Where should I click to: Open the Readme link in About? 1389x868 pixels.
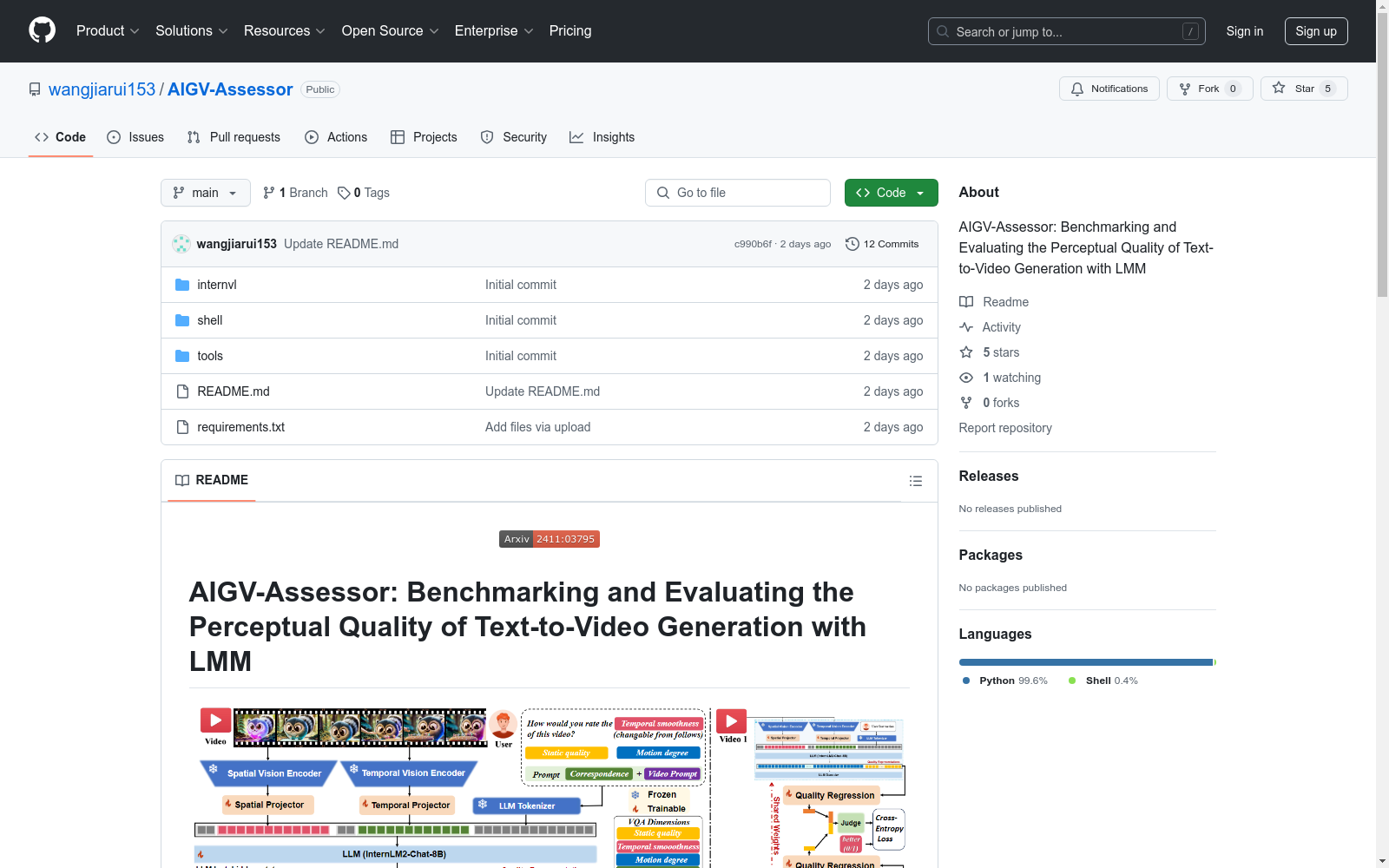click(994, 302)
